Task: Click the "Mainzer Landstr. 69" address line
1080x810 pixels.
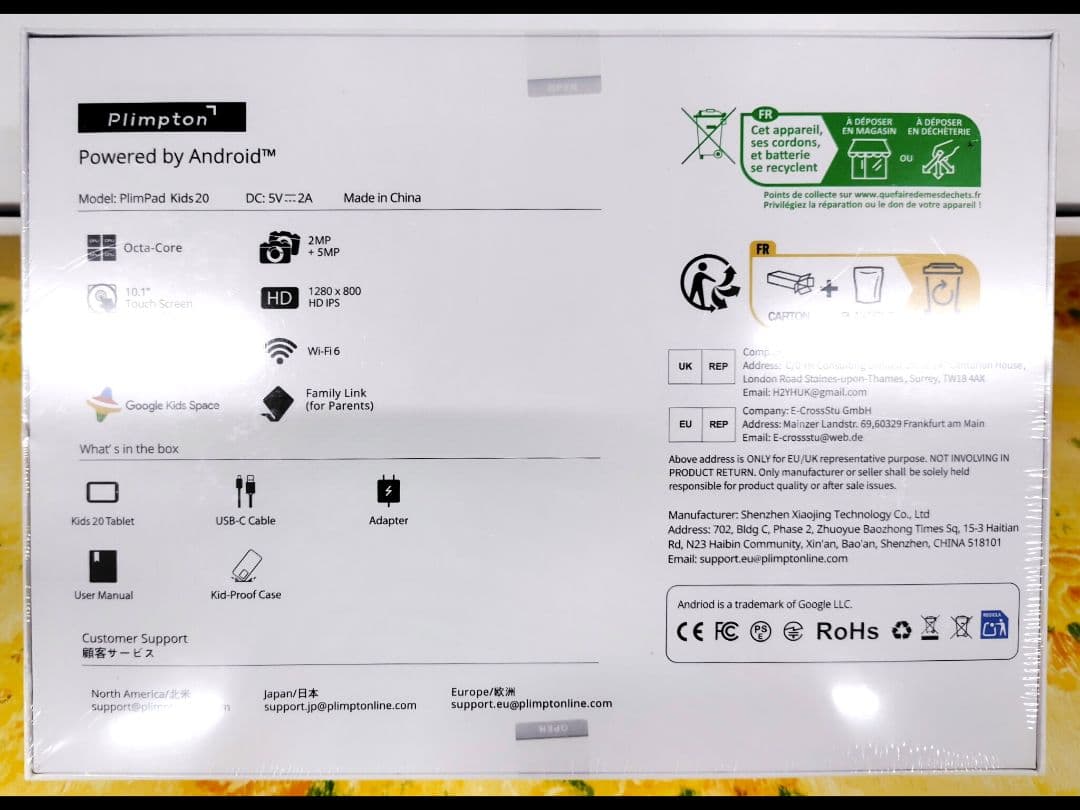Action: [x=863, y=424]
